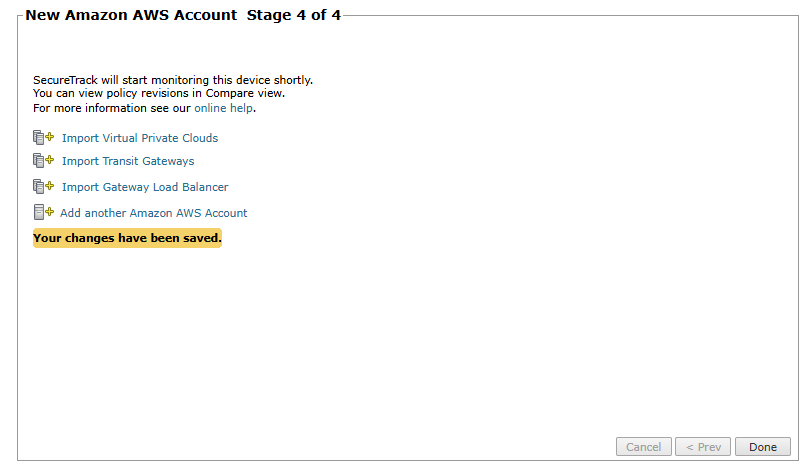
Task: Click the 'Stage 4 of 4' title text
Action: 293,16
